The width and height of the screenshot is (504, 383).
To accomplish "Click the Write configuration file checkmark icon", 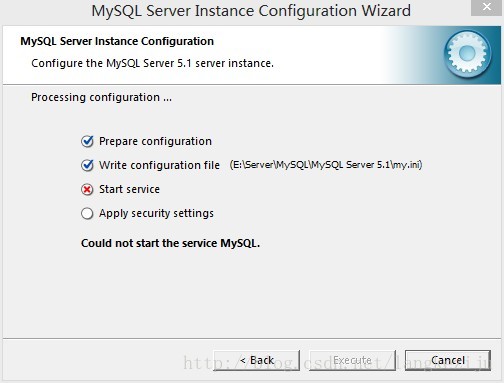I will (87, 165).
